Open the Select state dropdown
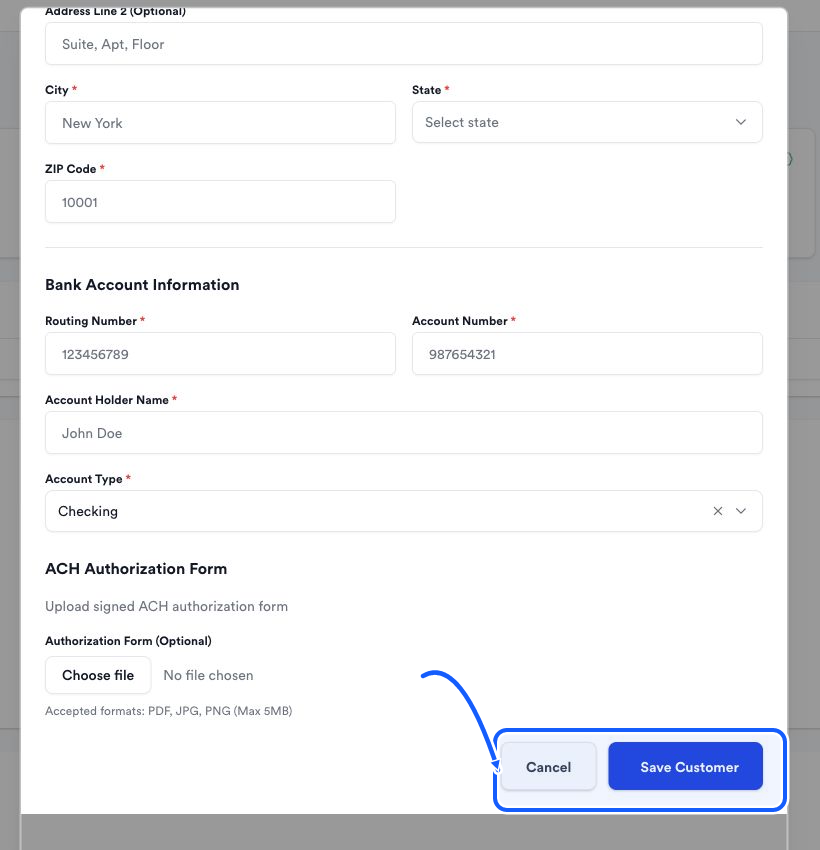The image size is (820, 850). [x=587, y=122]
